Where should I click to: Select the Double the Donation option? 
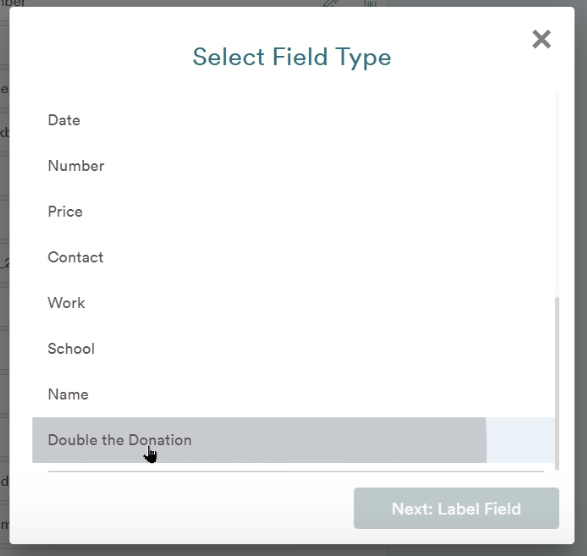coord(294,440)
